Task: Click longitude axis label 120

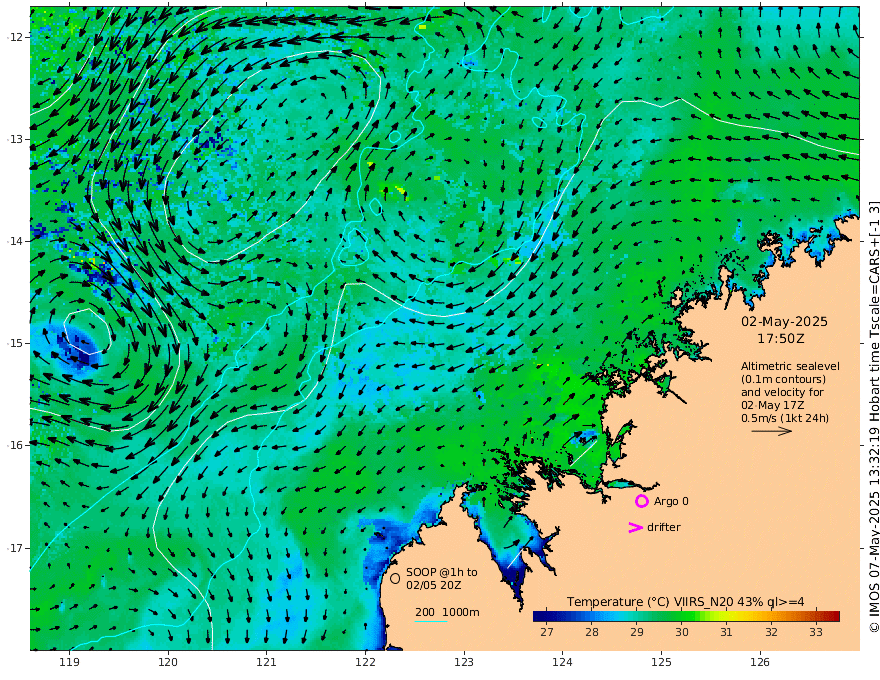Action: pos(168,662)
